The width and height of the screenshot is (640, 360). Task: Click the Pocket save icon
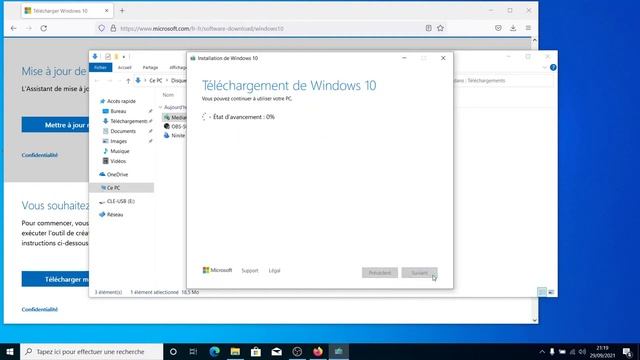click(498, 28)
